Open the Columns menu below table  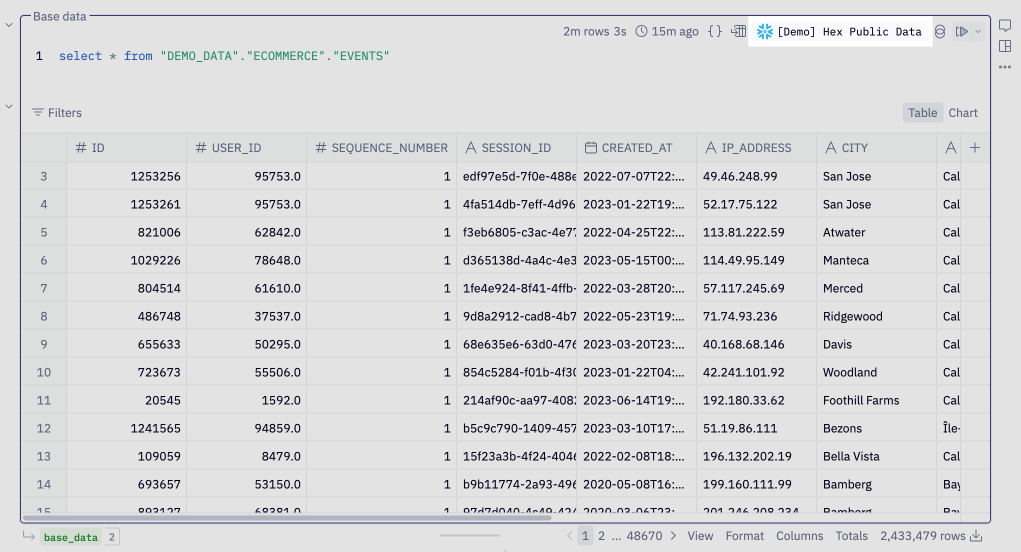(799, 536)
